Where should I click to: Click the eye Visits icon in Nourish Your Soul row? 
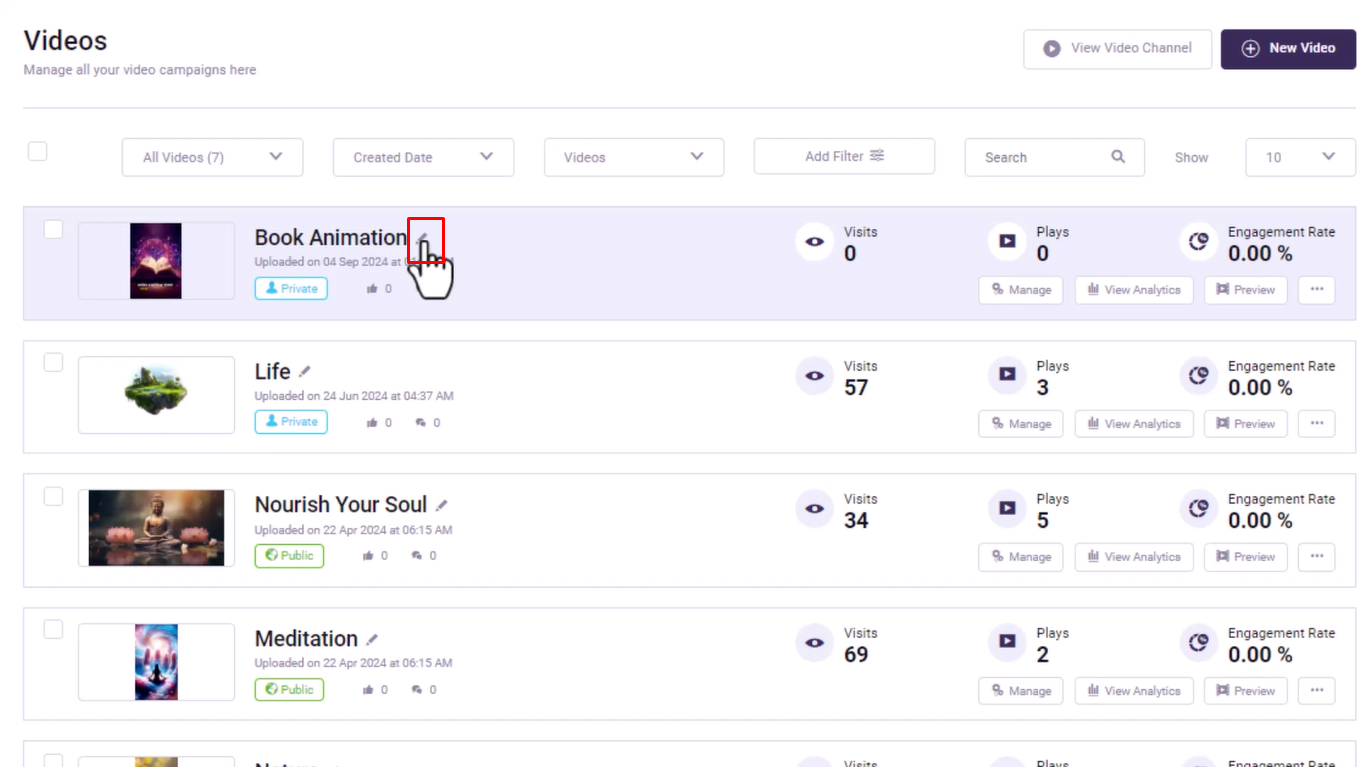coord(815,509)
